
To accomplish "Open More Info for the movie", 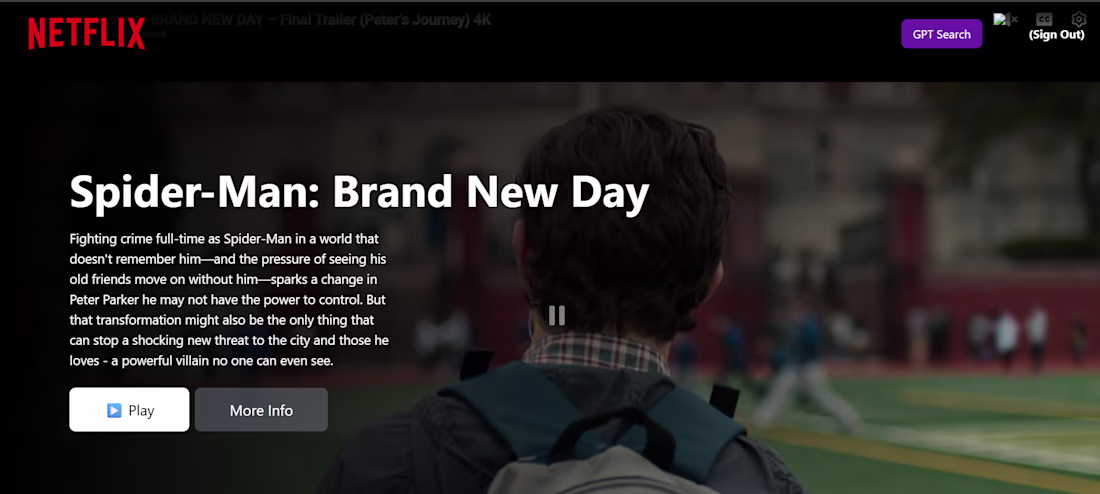I will [261, 410].
